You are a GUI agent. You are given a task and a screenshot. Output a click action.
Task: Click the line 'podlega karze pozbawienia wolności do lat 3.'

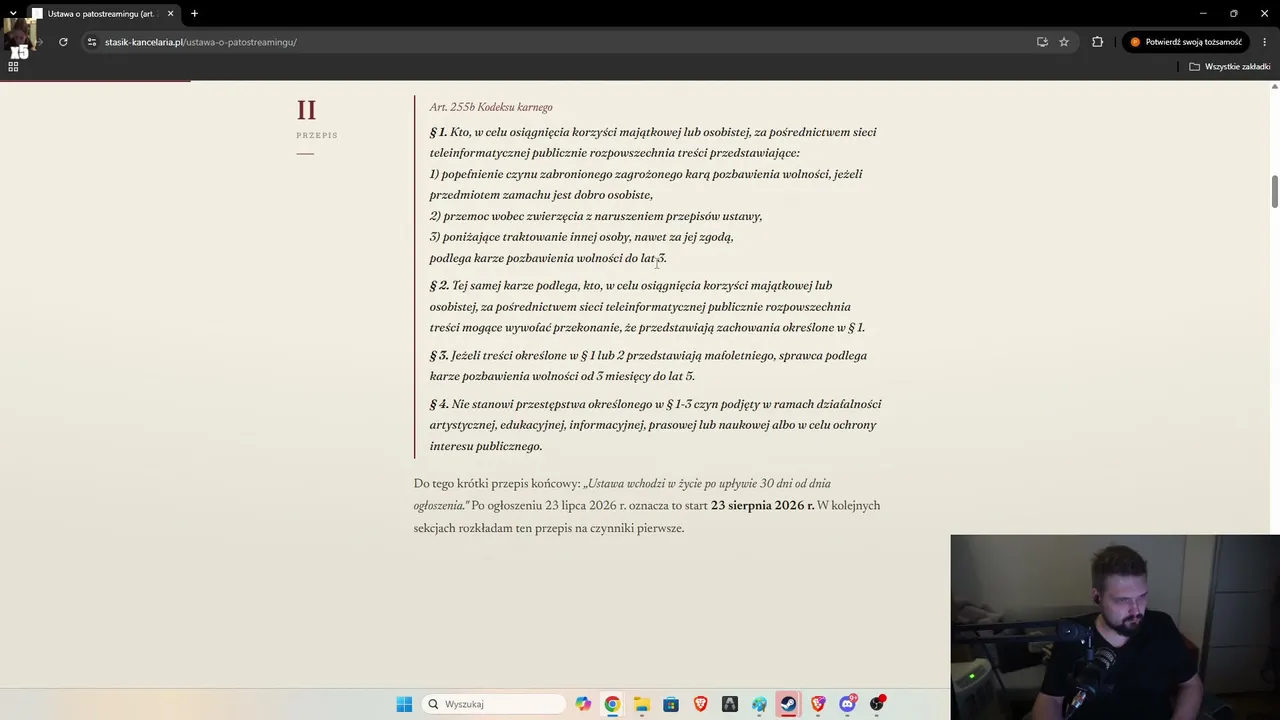[x=548, y=258]
